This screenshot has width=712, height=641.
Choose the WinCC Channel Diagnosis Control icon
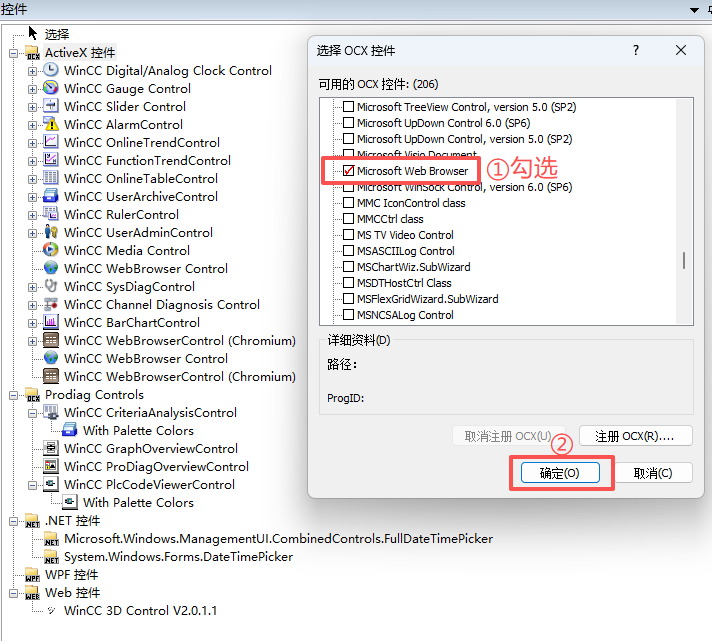pyautogui.click(x=50, y=304)
